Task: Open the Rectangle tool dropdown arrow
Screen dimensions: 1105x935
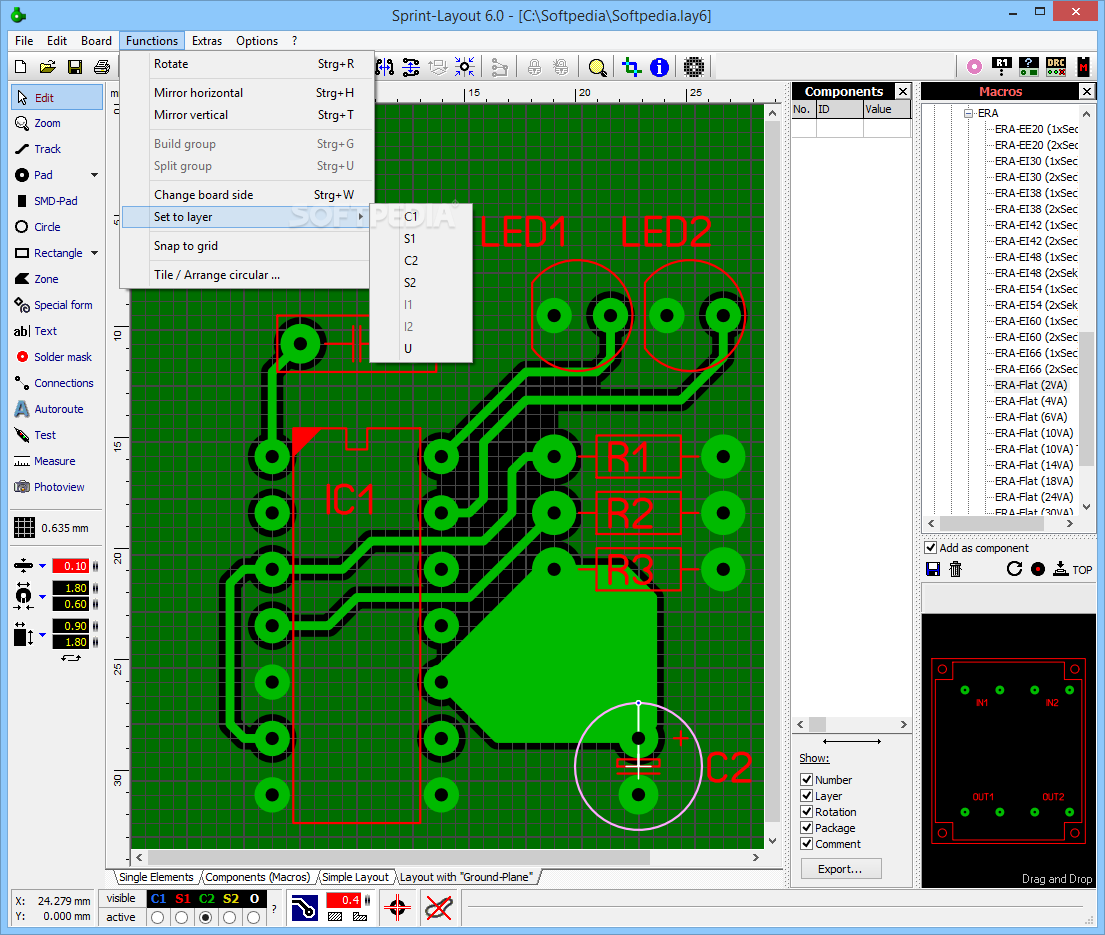Action: click(94, 254)
